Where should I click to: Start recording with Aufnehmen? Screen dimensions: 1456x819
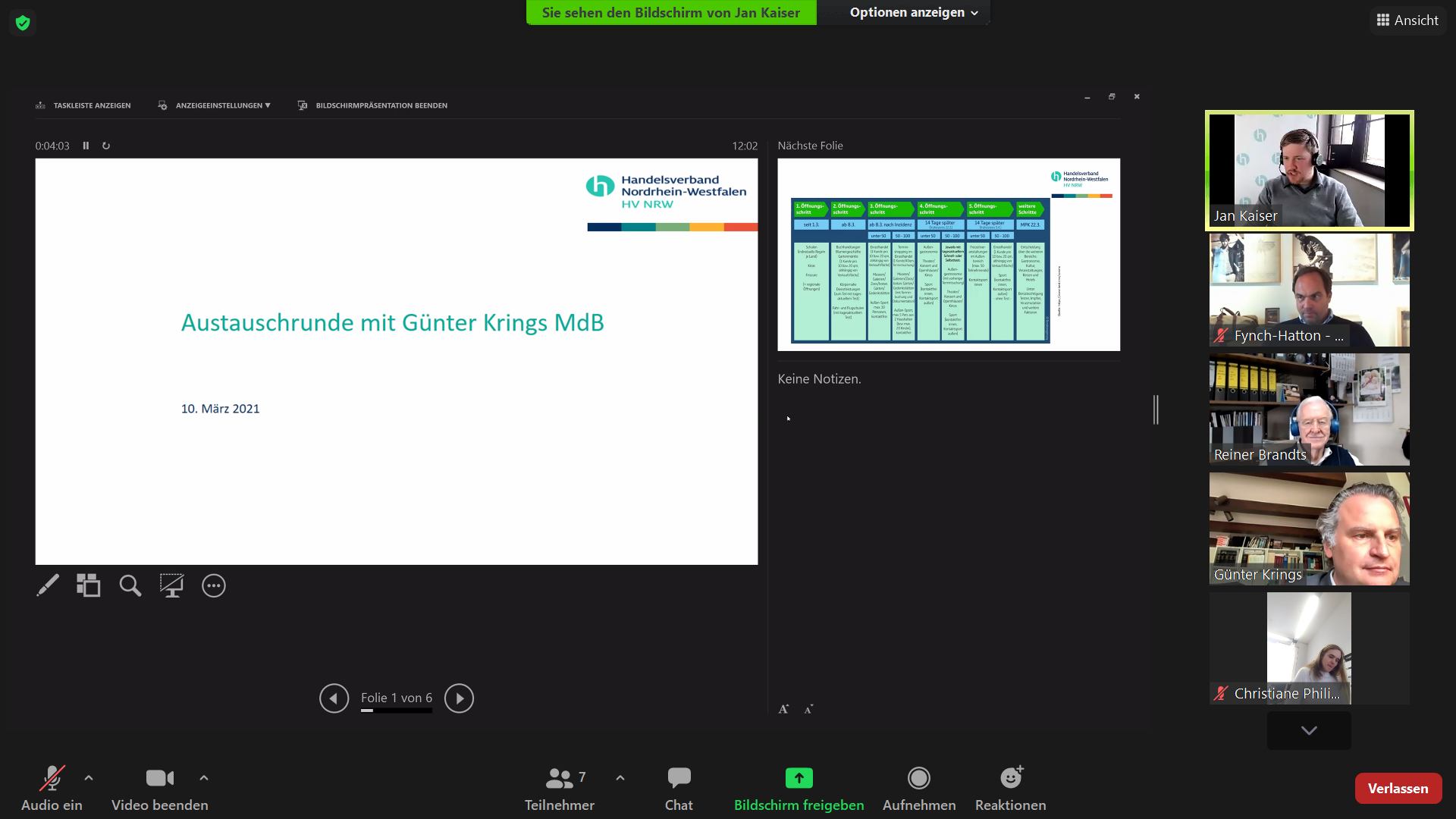click(x=919, y=788)
